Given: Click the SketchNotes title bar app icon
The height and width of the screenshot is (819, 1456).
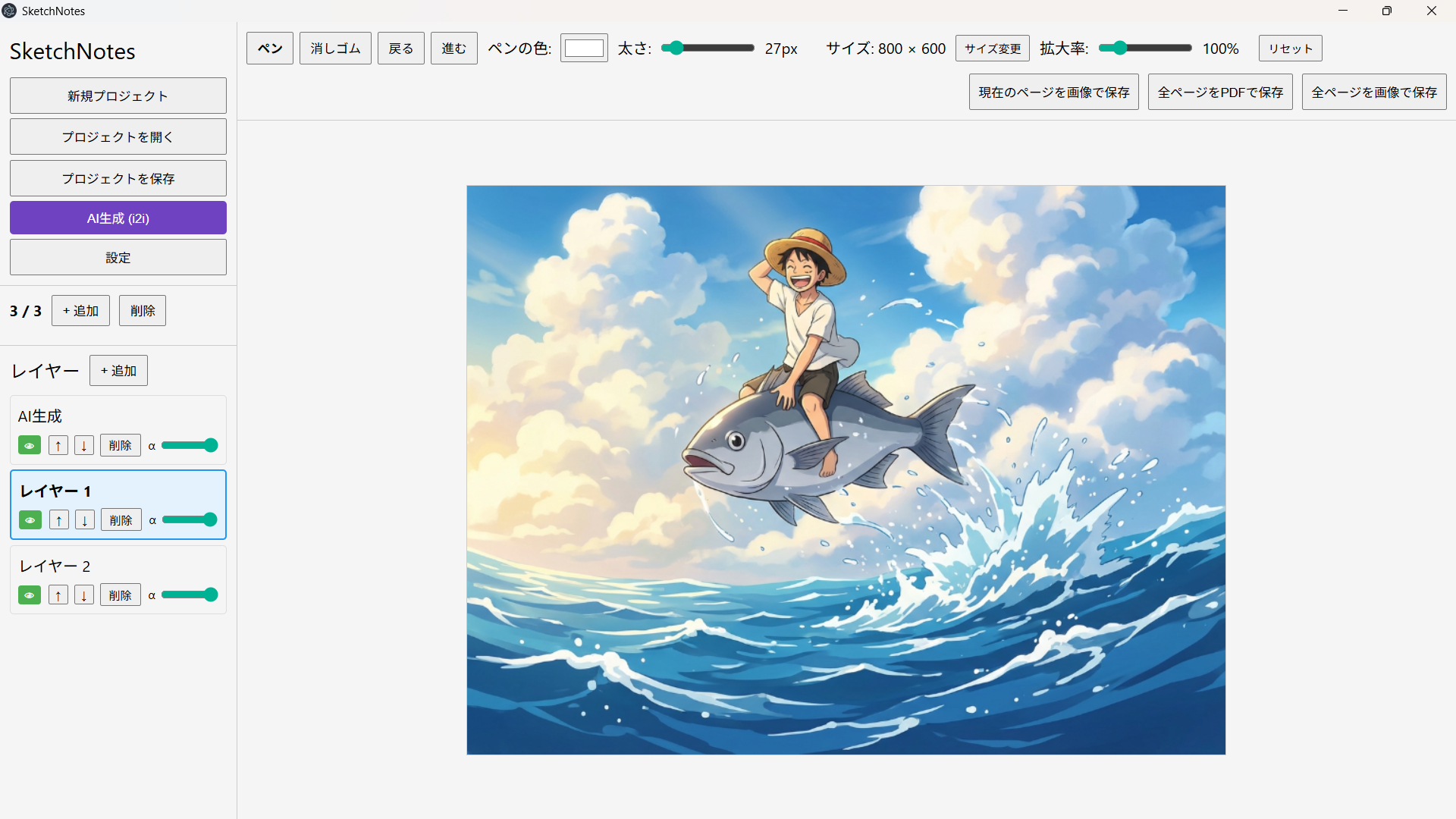Looking at the screenshot, I should (x=9, y=11).
